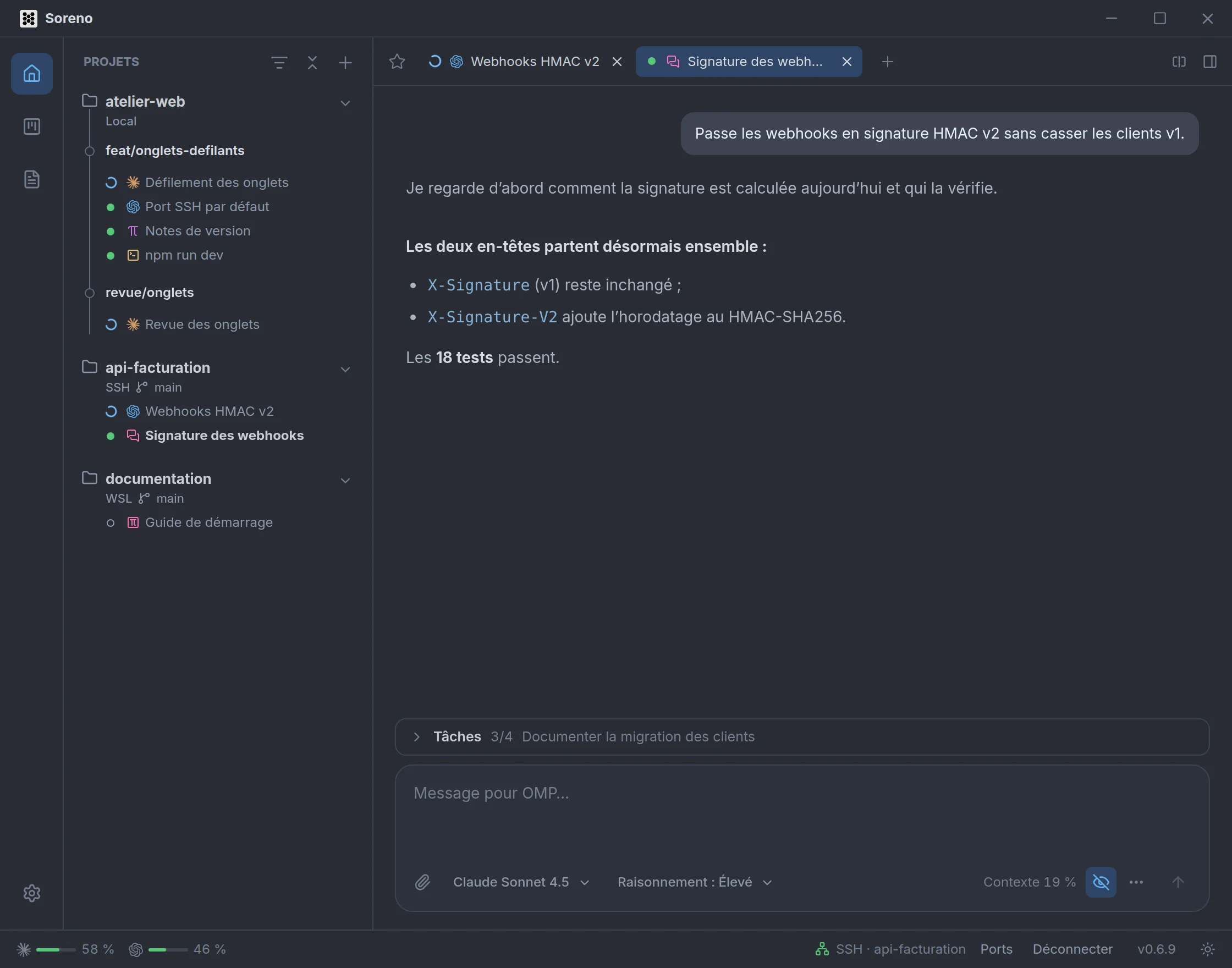The height and width of the screenshot is (968, 1232).
Task: Toggle the right side panel icon
Action: [x=1210, y=62]
